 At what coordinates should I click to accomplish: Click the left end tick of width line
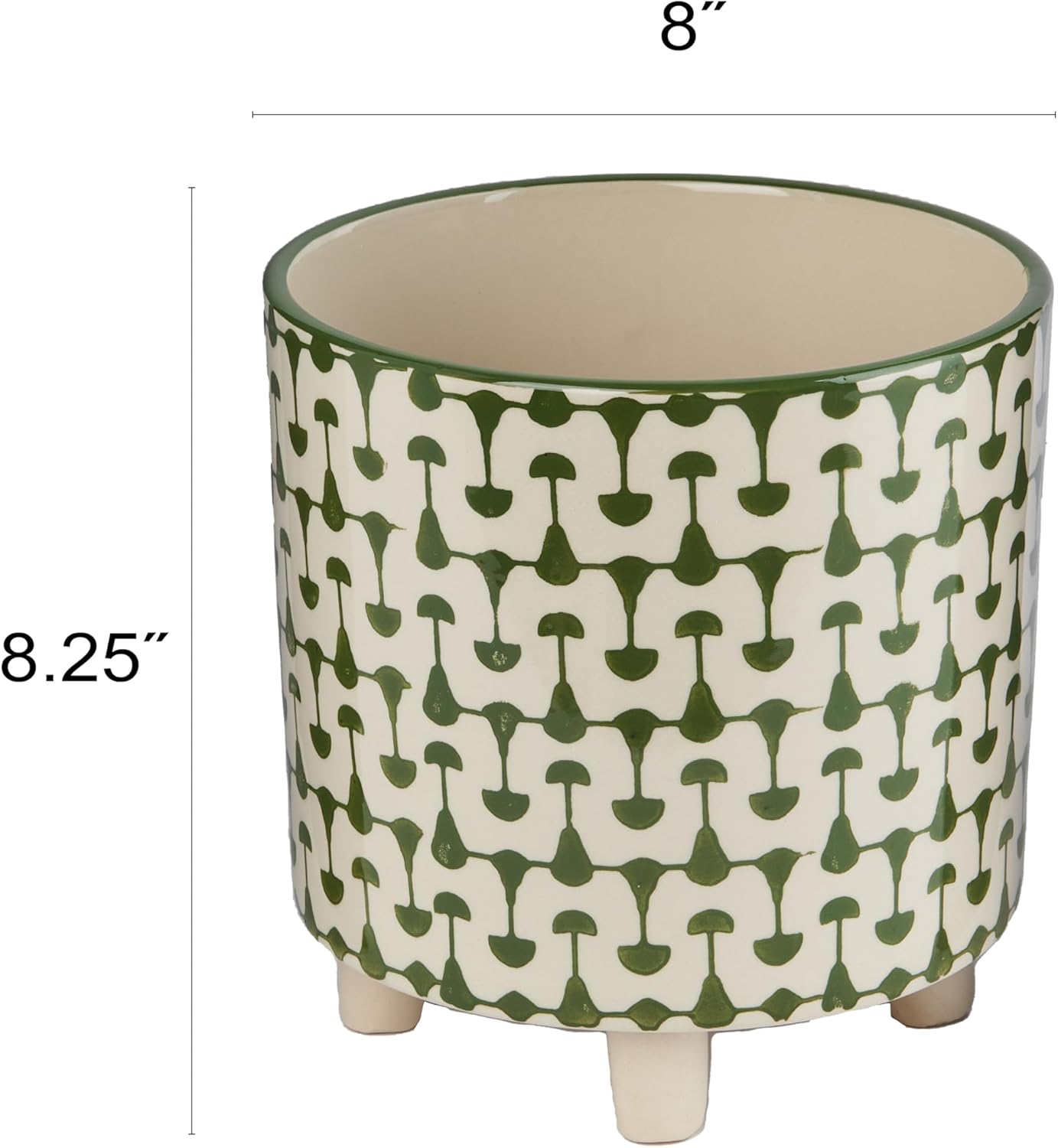point(252,116)
